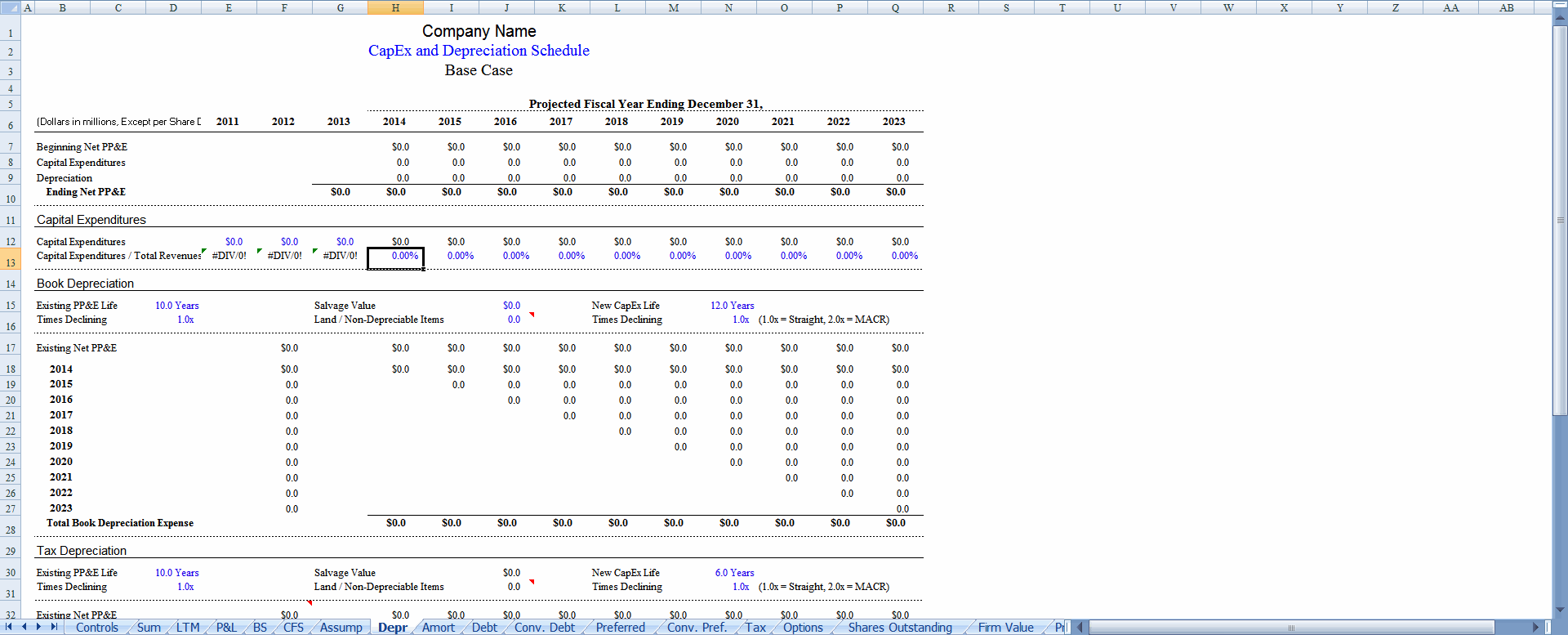Click the Total Book Depreciation Expense label

tap(120, 523)
